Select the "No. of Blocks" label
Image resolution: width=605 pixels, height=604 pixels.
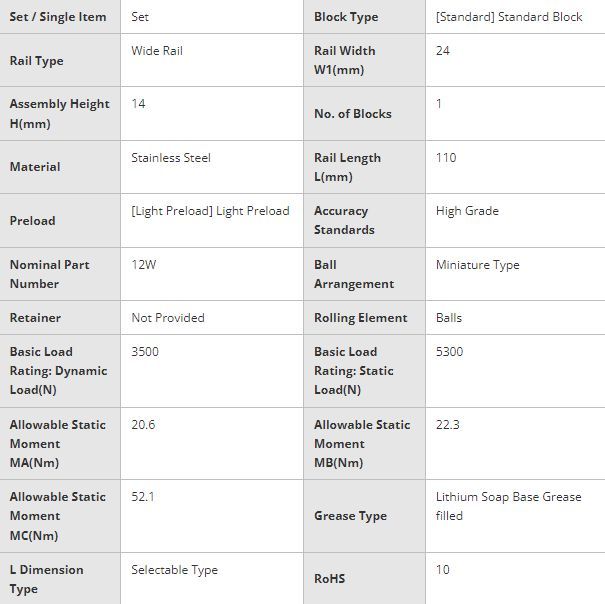point(353,114)
